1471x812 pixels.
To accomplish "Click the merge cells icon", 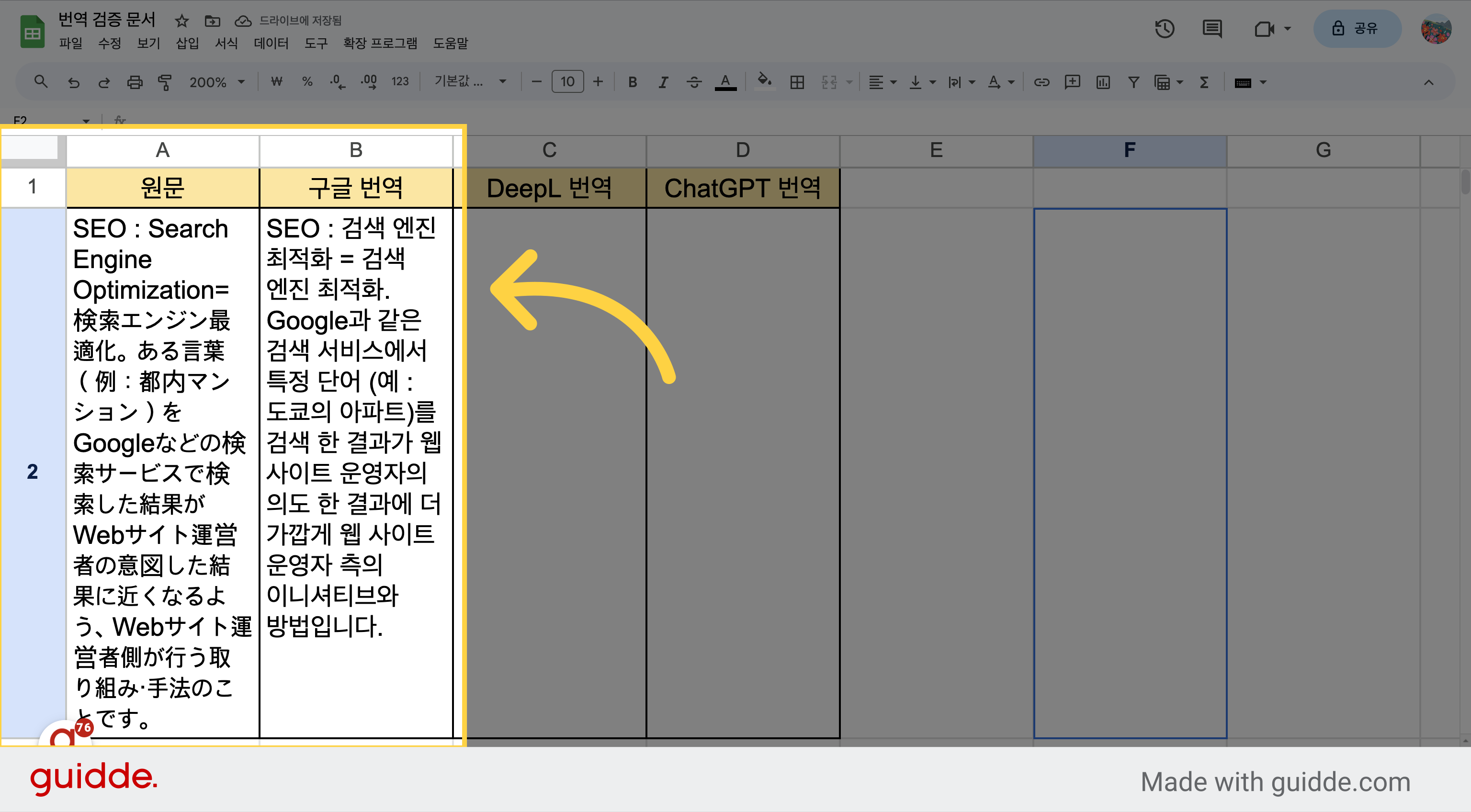I will 829,82.
